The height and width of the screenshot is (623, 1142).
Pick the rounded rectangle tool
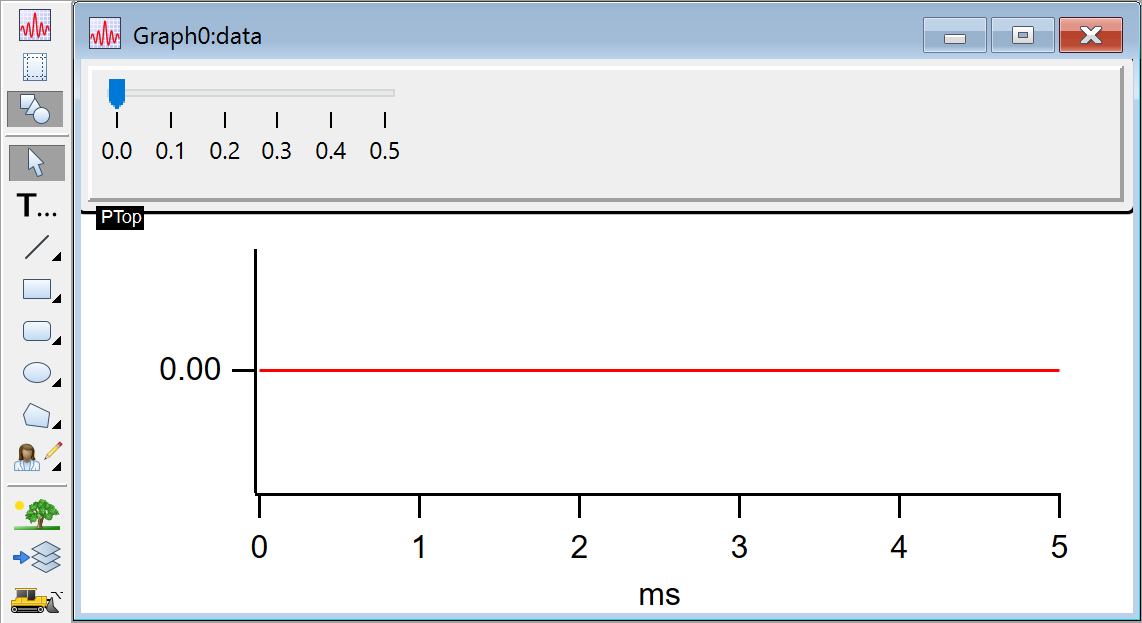pos(37,331)
